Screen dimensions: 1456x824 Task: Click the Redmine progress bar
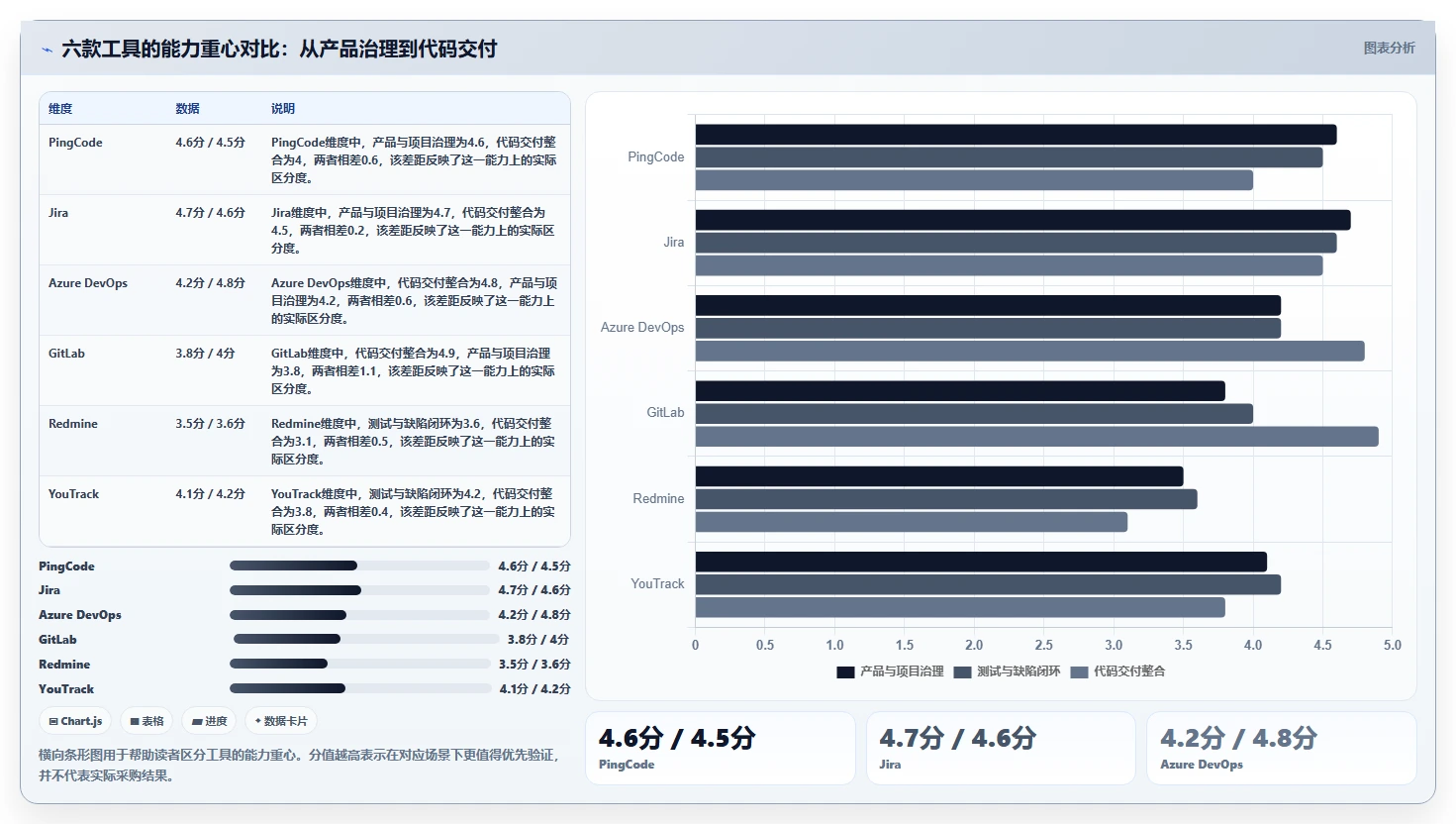[x=360, y=664]
